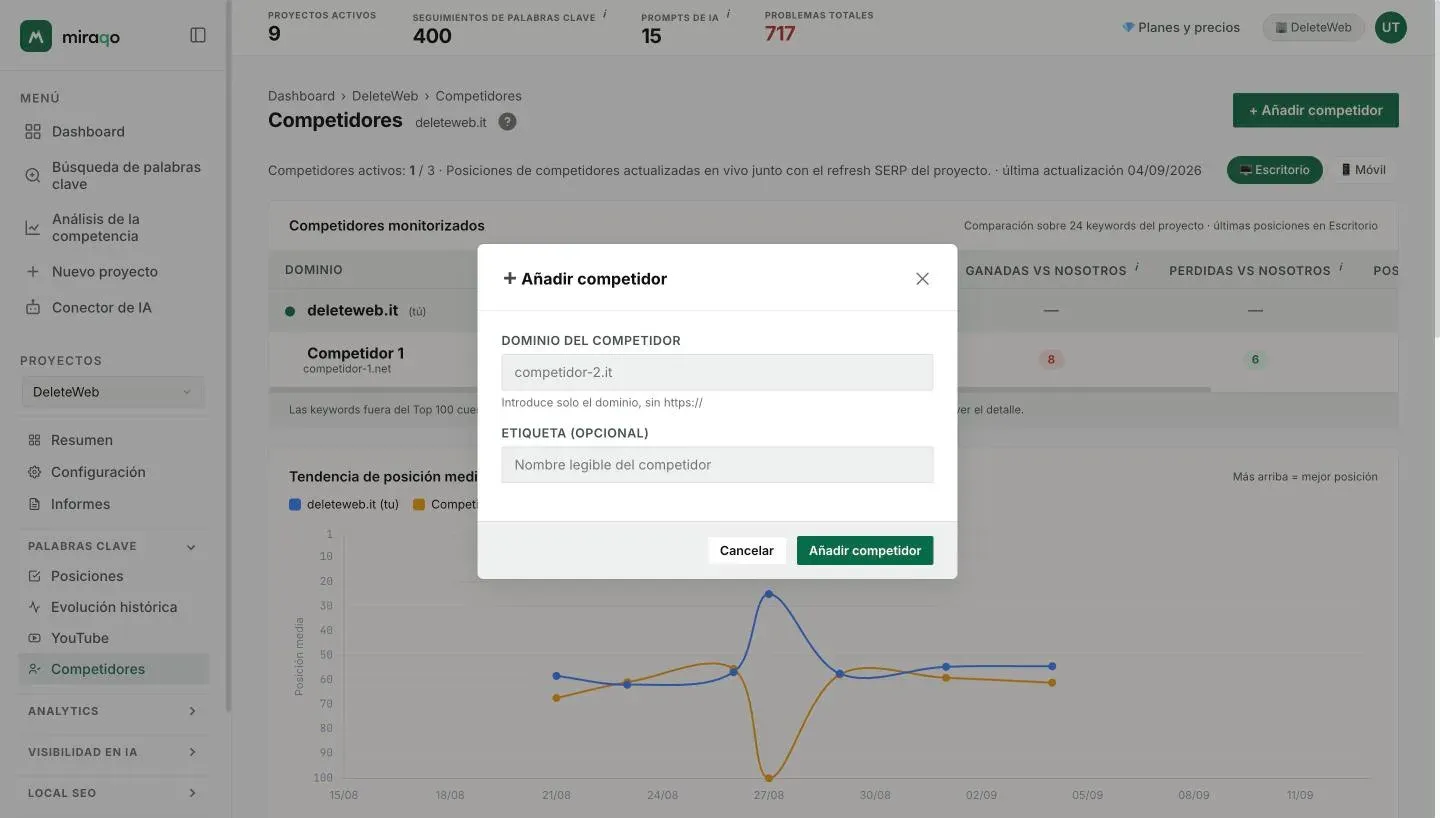Click the Competidor 1 row name

[356, 353]
